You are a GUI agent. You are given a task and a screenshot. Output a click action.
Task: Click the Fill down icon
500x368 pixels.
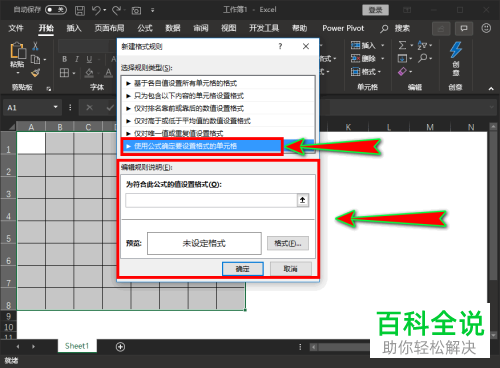pyautogui.click(x=402, y=59)
